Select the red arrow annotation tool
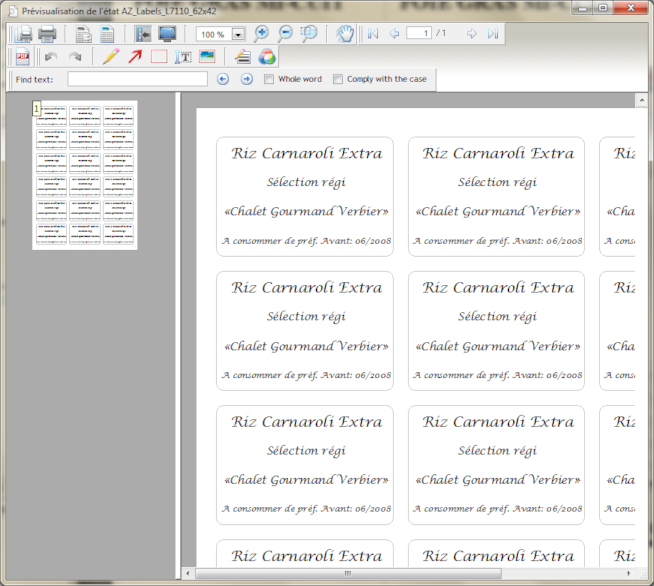The height and width of the screenshot is (586, 654). coord(135,56)
